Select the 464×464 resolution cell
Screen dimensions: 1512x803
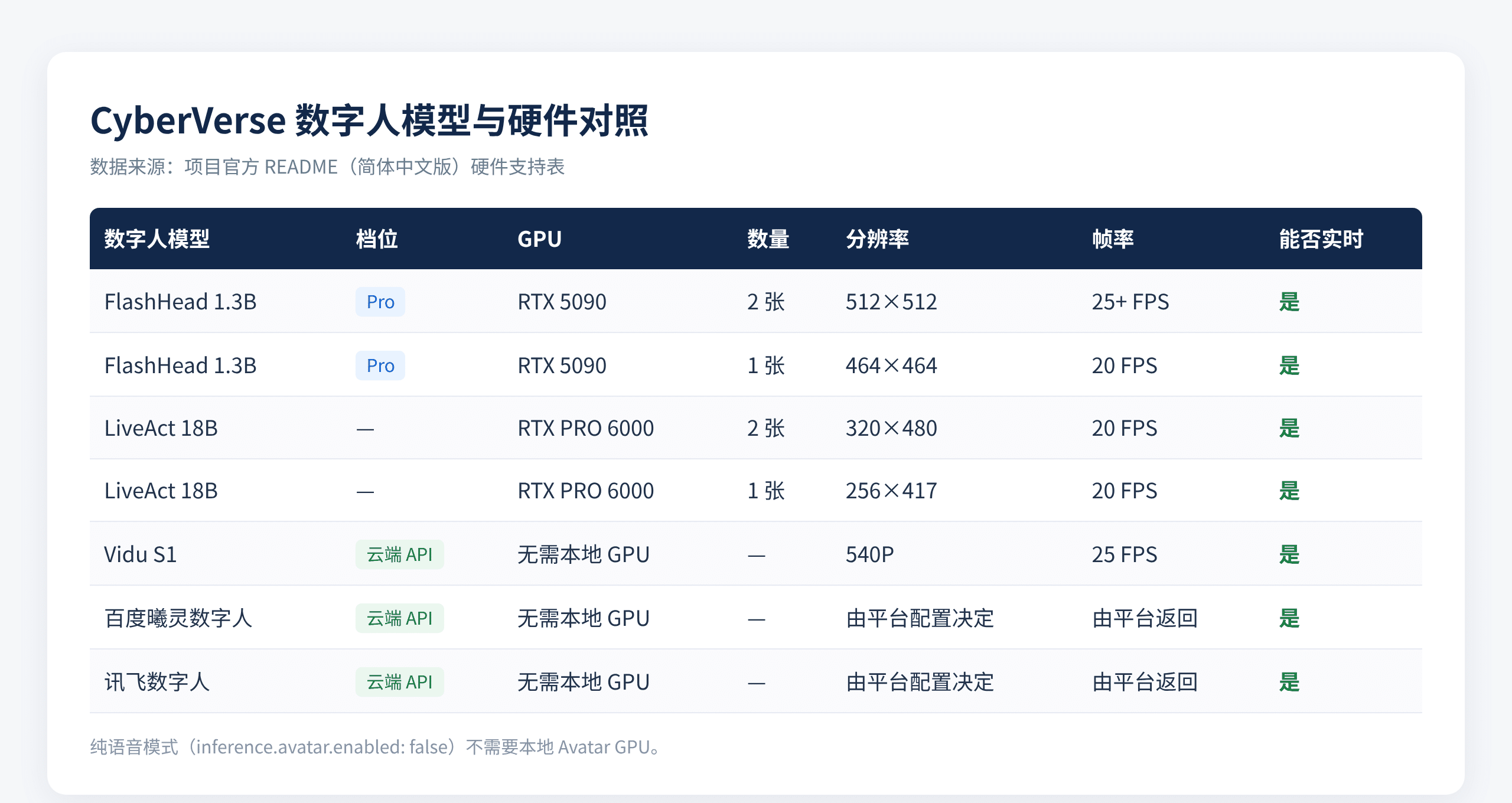pyautogui.click(x=891, y=365)
